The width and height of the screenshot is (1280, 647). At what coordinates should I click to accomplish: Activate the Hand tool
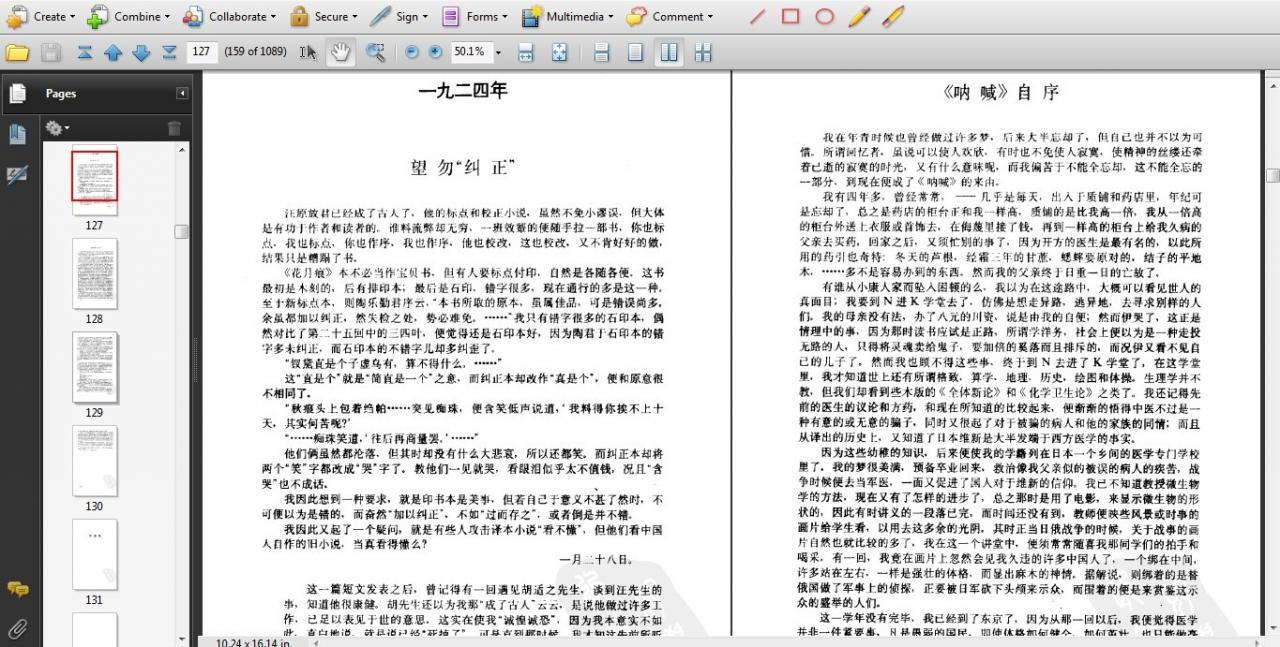(341, 52)
